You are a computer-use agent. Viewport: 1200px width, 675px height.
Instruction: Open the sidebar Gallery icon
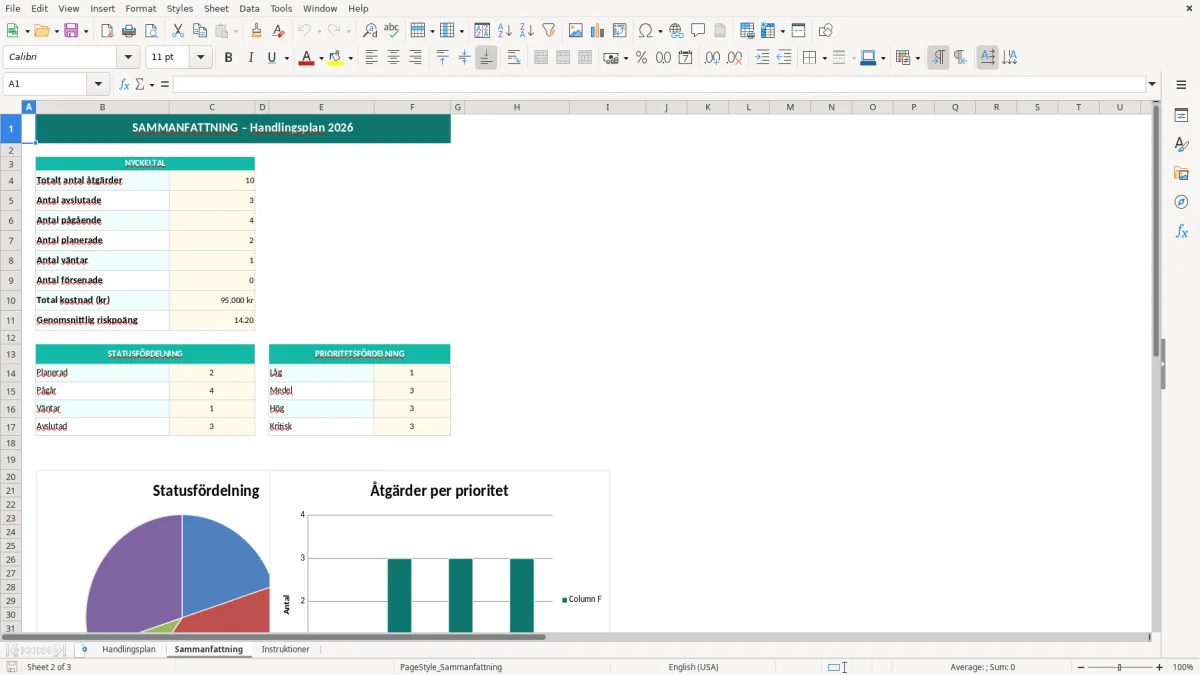tap(1181, 174)
